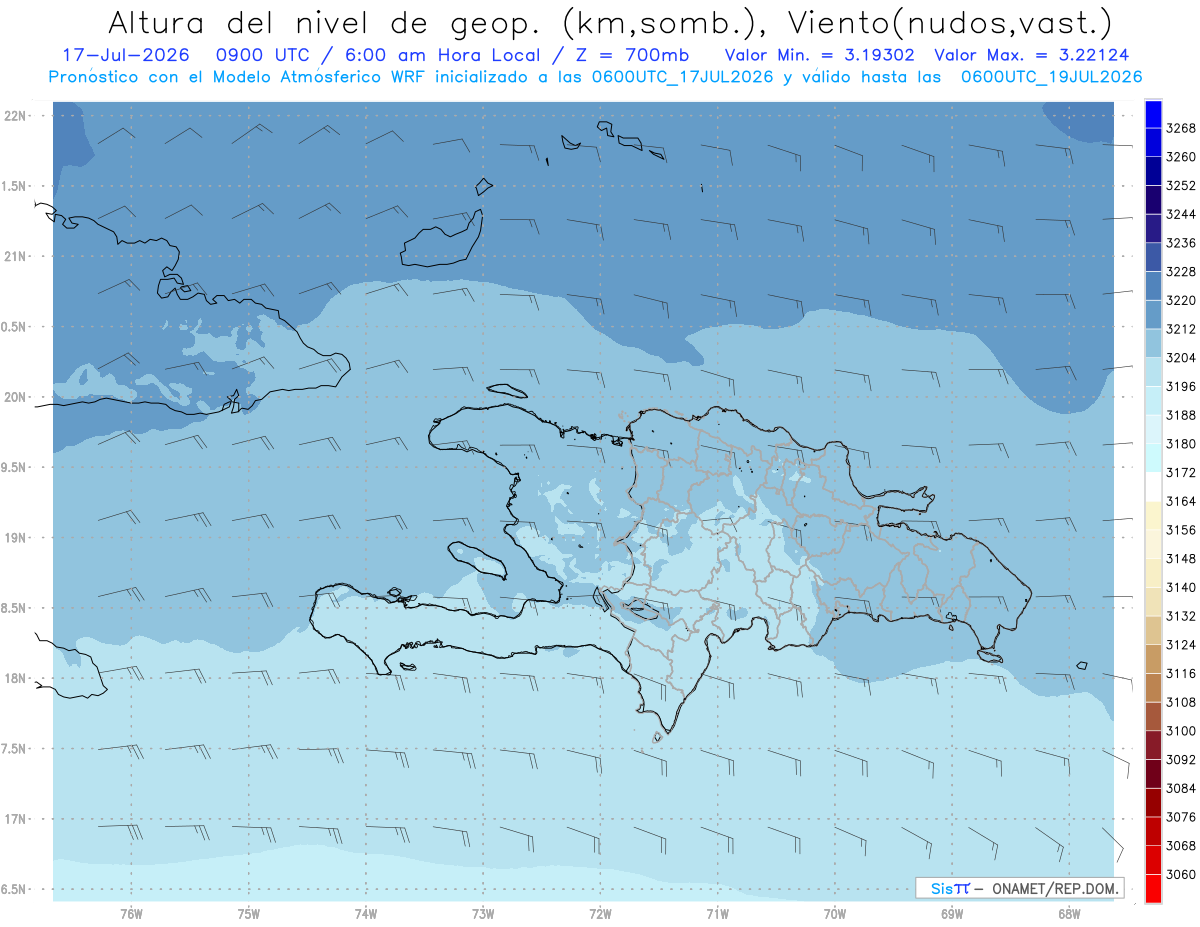Viewport: 1200px width, 927px height.
Task: Click the '3172' colorbar value
Action: pyautogui.click(x=1181, y=473)
